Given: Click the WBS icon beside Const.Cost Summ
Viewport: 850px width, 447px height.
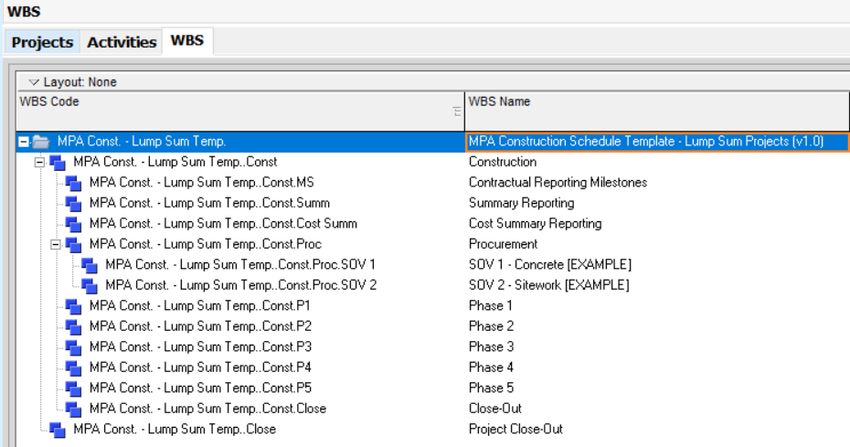Looking at the screenshot, I should point(73,224).
